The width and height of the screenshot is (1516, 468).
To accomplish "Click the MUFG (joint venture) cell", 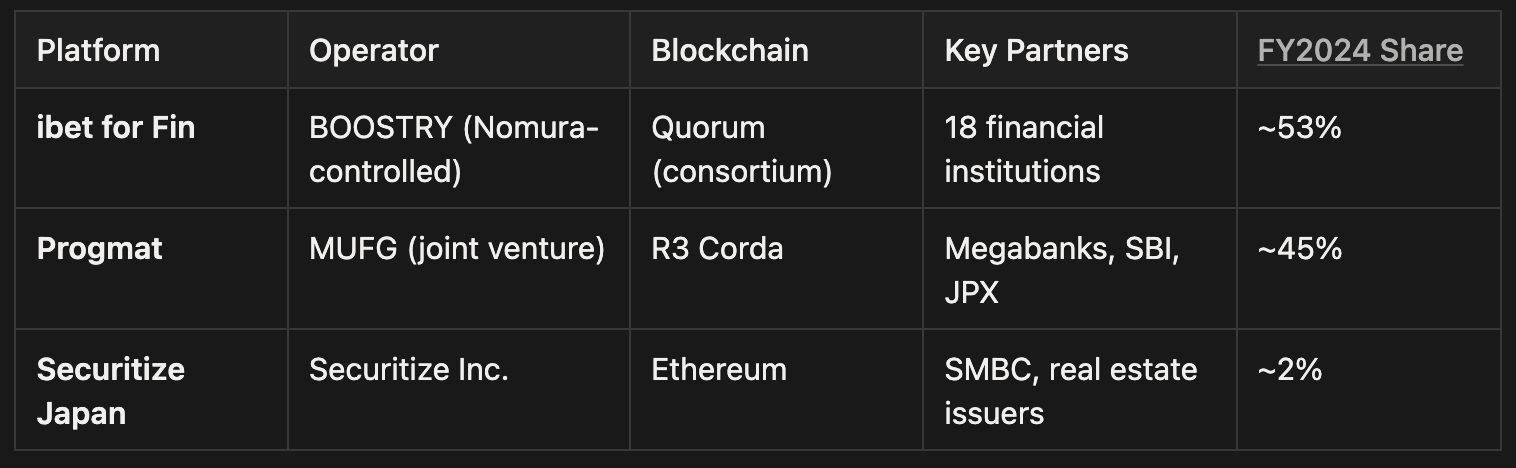I will point(456,249).
